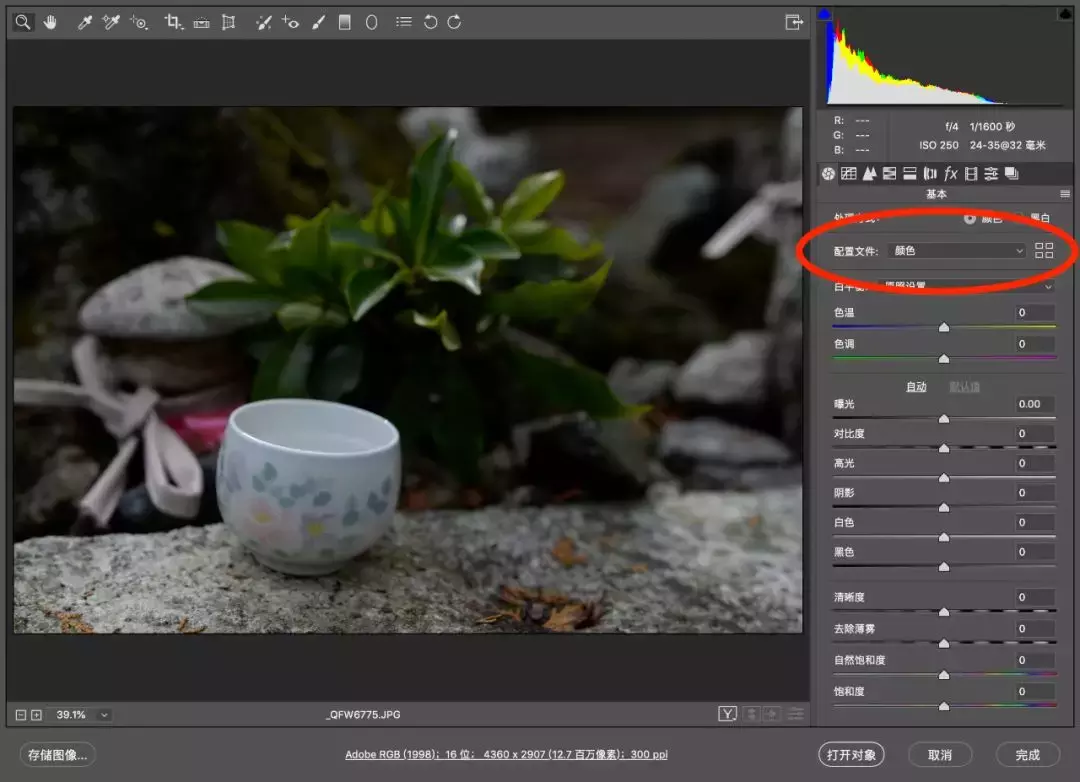
Task: Click the 高光 highlights slider handle
Action: pos(944,478)
